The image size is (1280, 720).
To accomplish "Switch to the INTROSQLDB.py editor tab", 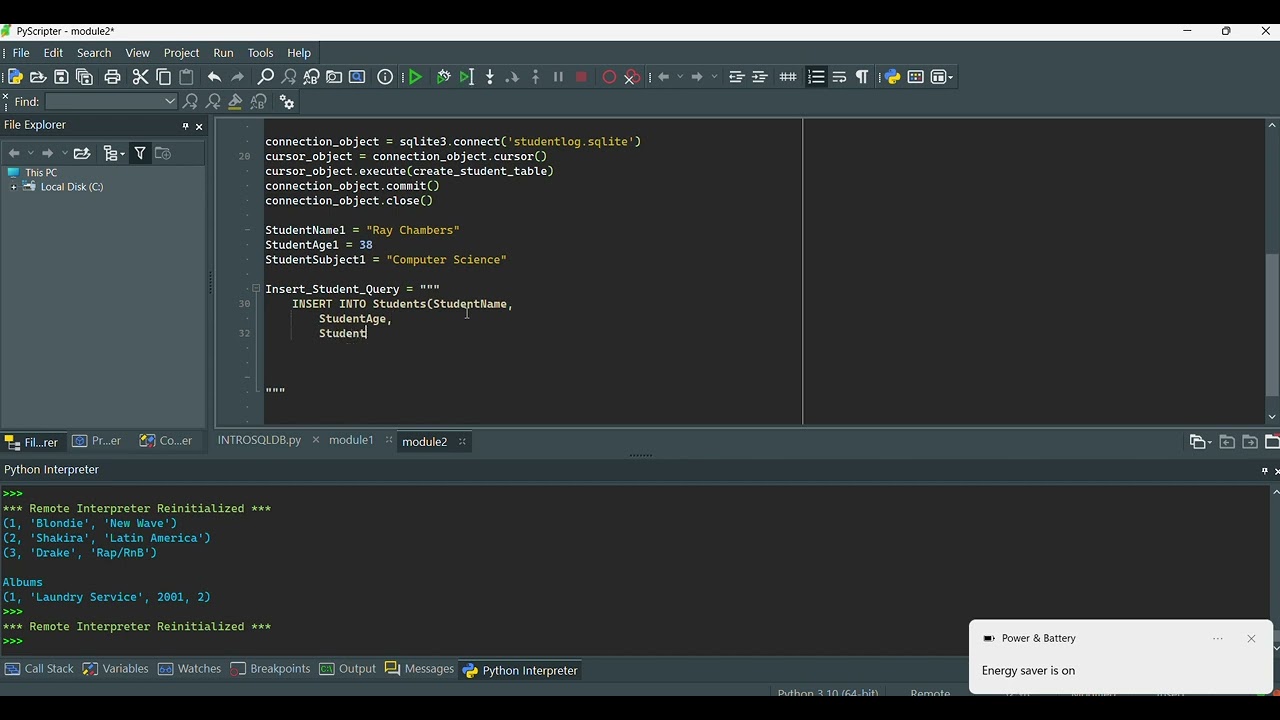I will click(x=259, y=441).
